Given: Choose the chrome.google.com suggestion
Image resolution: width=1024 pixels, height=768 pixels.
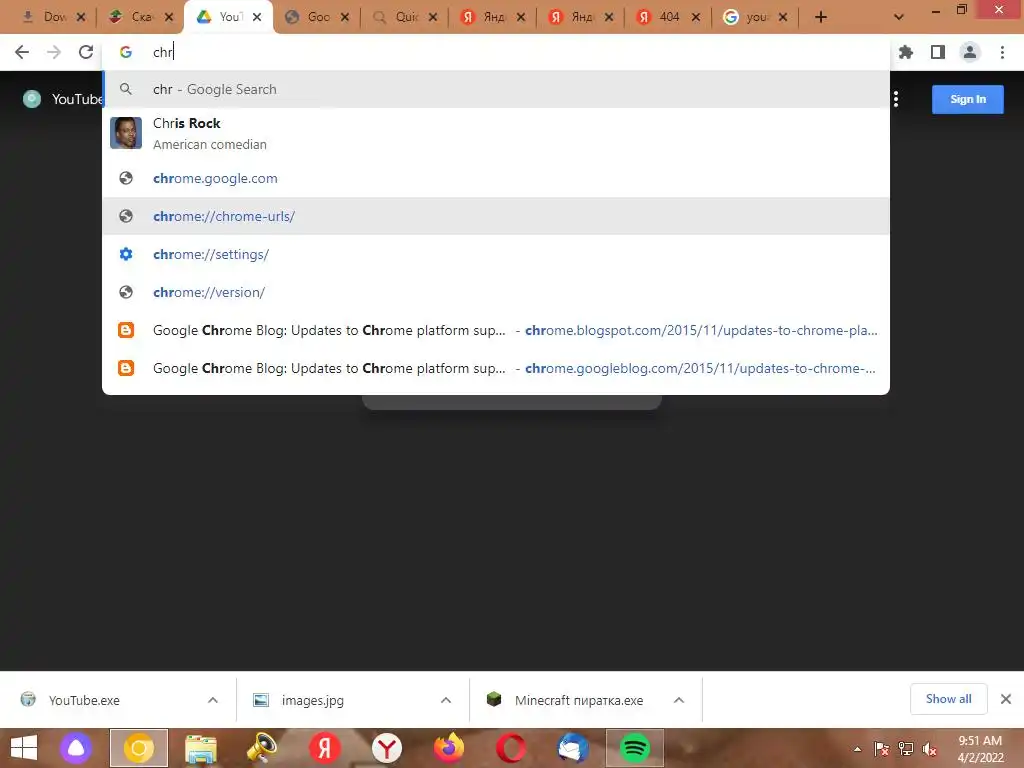Looking at the screenshot, I should coord(496,178).
